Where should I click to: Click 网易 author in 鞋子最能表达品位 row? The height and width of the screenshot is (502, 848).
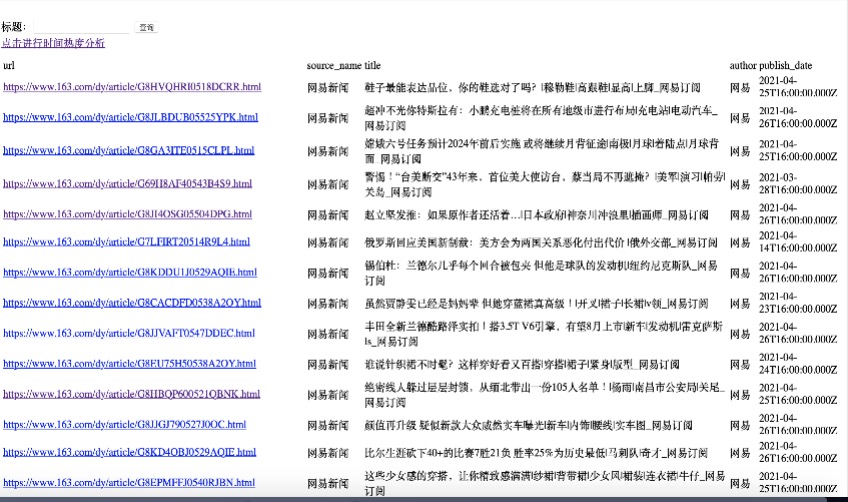coord(740,88)
